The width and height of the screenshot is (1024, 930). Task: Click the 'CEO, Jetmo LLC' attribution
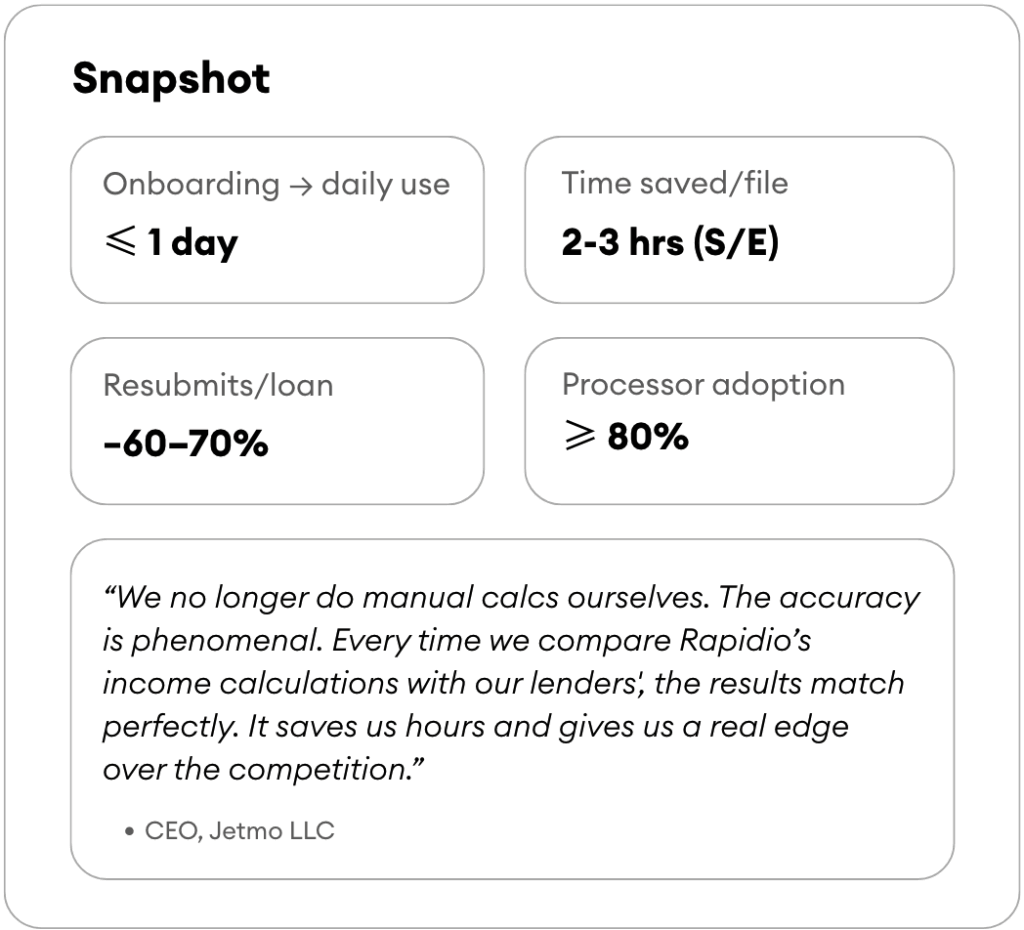coord(240,831)
